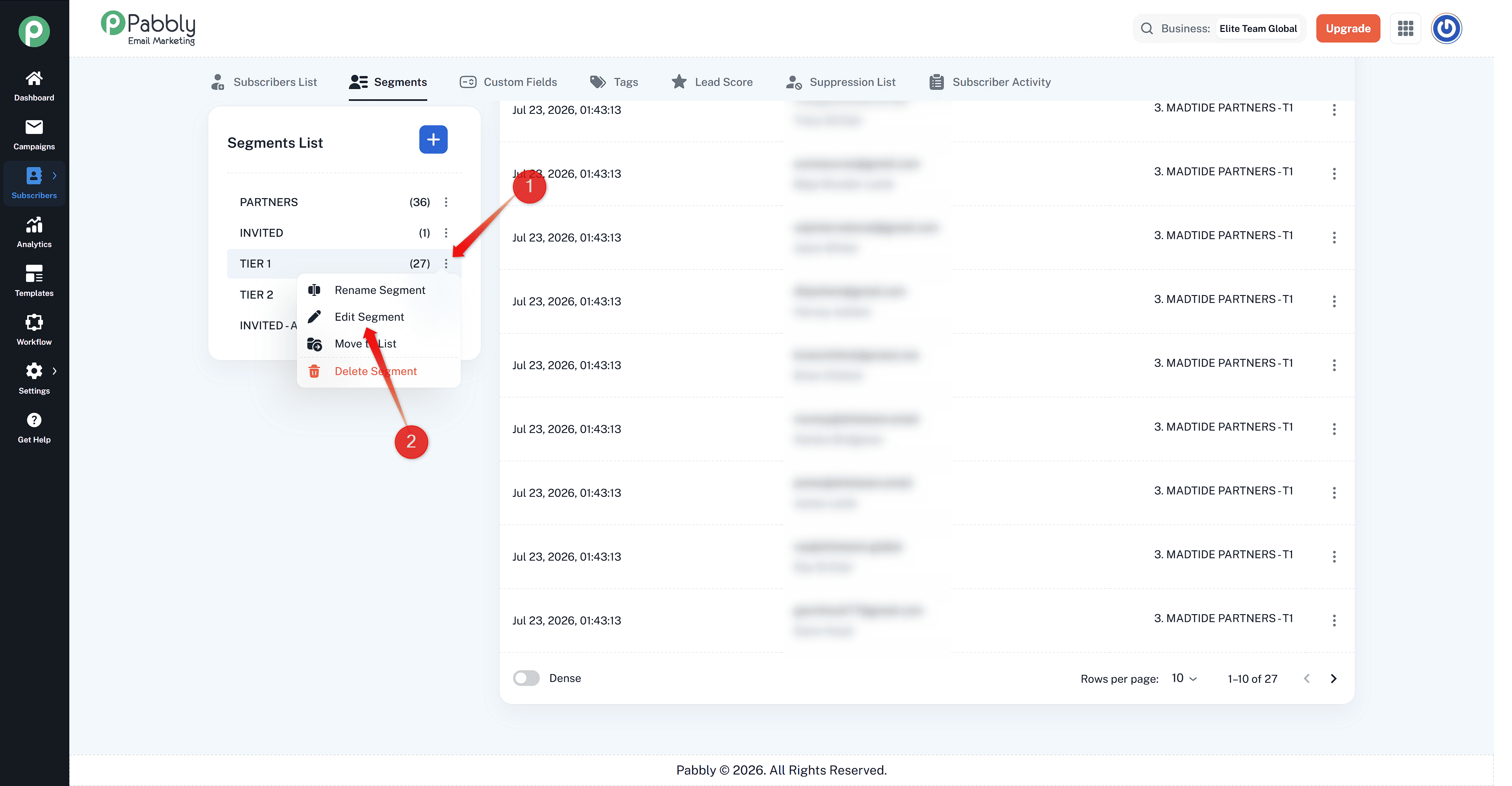The height and width of the screenshot is (786, 1512).
Task: Switch to the Tags tab
Action: click(614, 82)
